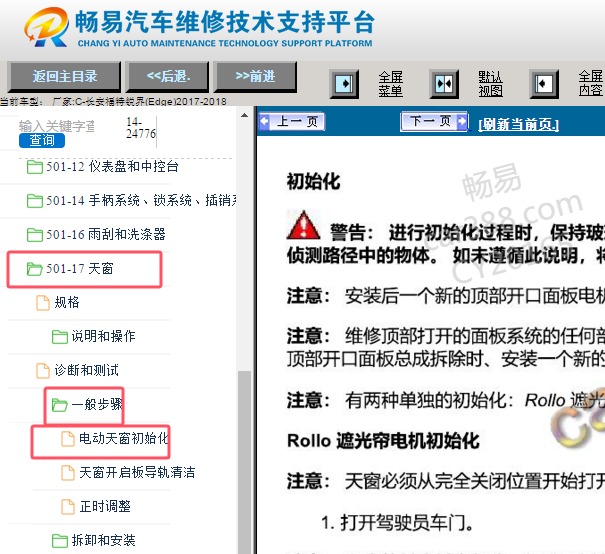Expand the 说明和操作 folder
The width and height of the screenshot is (605, 554).
103,336
